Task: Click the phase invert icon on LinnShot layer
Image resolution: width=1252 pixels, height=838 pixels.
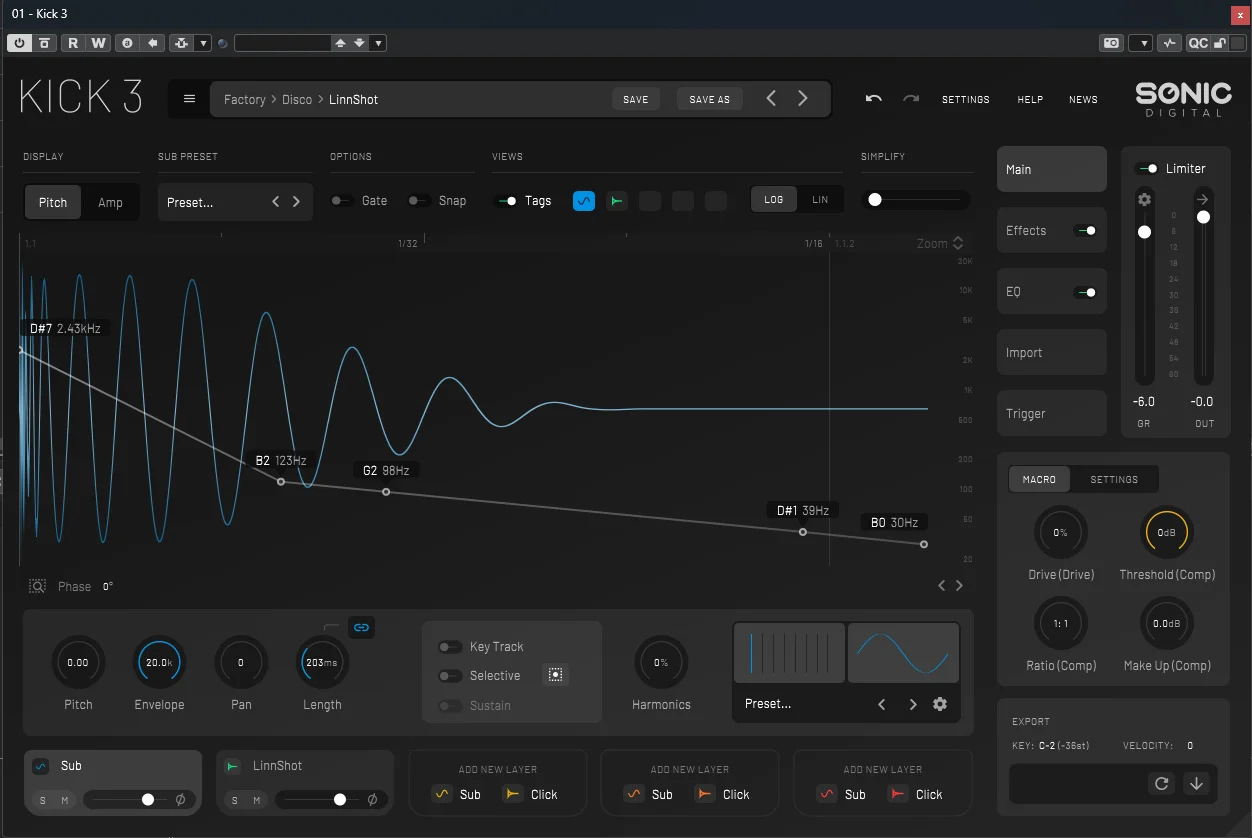Action: click(372, 800)
